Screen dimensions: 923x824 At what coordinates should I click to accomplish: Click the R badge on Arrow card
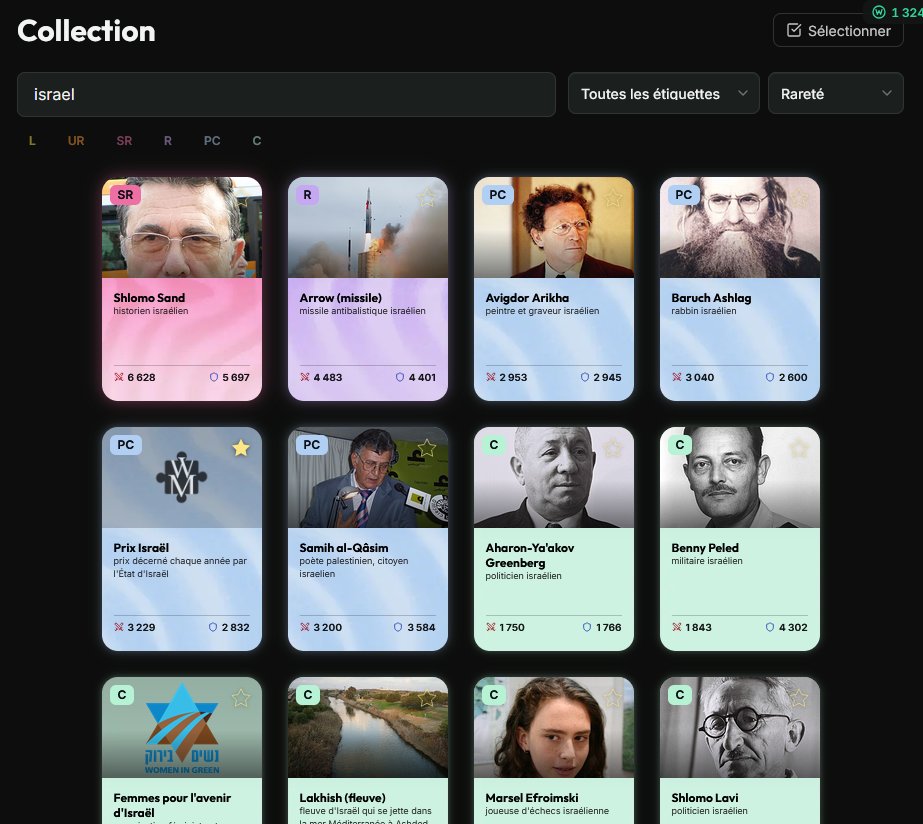point(307,195)
